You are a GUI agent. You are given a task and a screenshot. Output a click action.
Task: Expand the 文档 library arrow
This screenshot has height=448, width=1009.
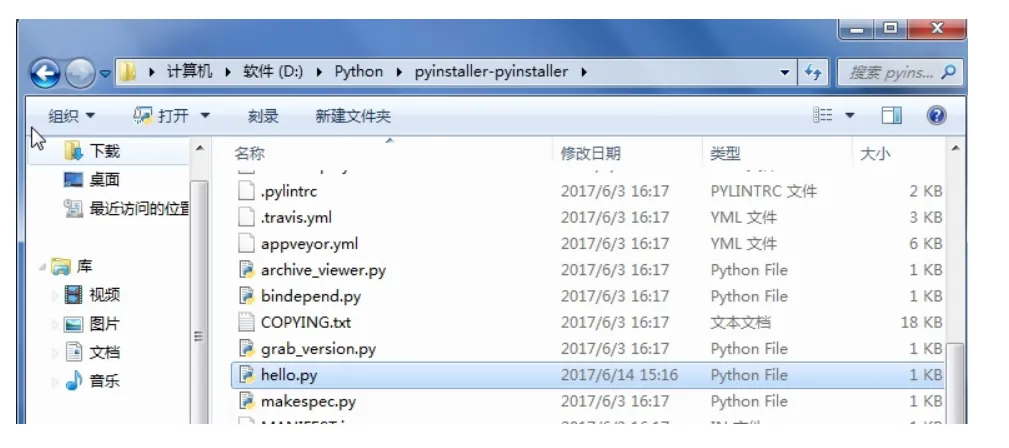[x=55, y=352]
